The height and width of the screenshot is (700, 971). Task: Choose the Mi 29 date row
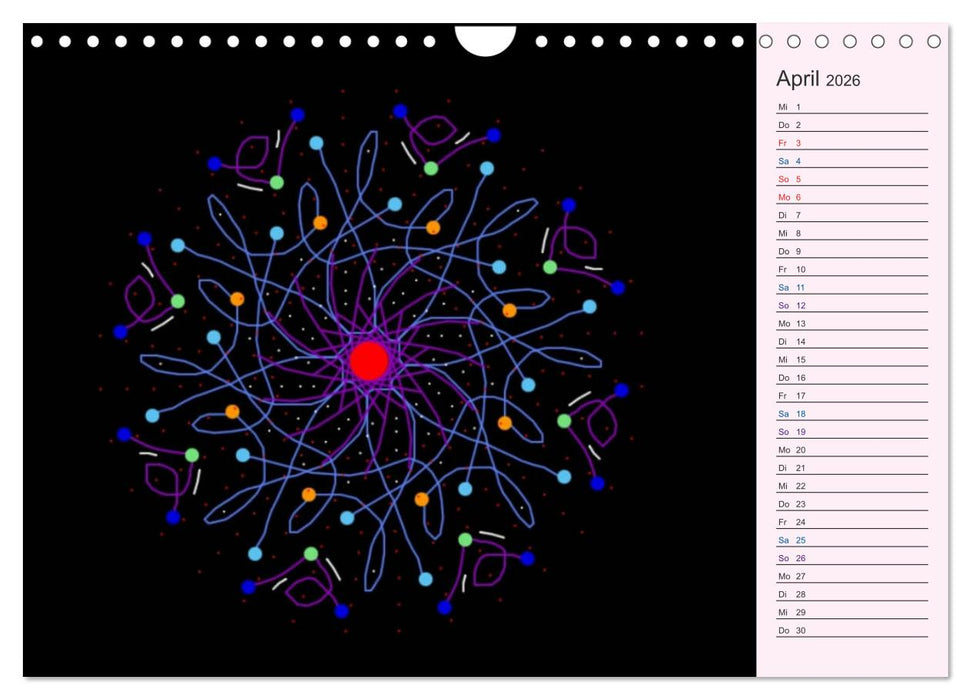click(x=851, y=612)
